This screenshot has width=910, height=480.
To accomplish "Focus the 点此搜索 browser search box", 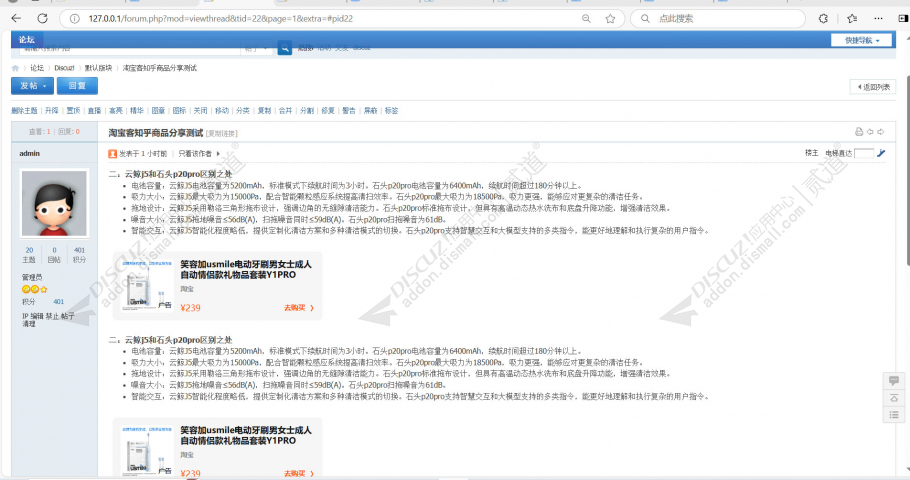I will point(718,19).
